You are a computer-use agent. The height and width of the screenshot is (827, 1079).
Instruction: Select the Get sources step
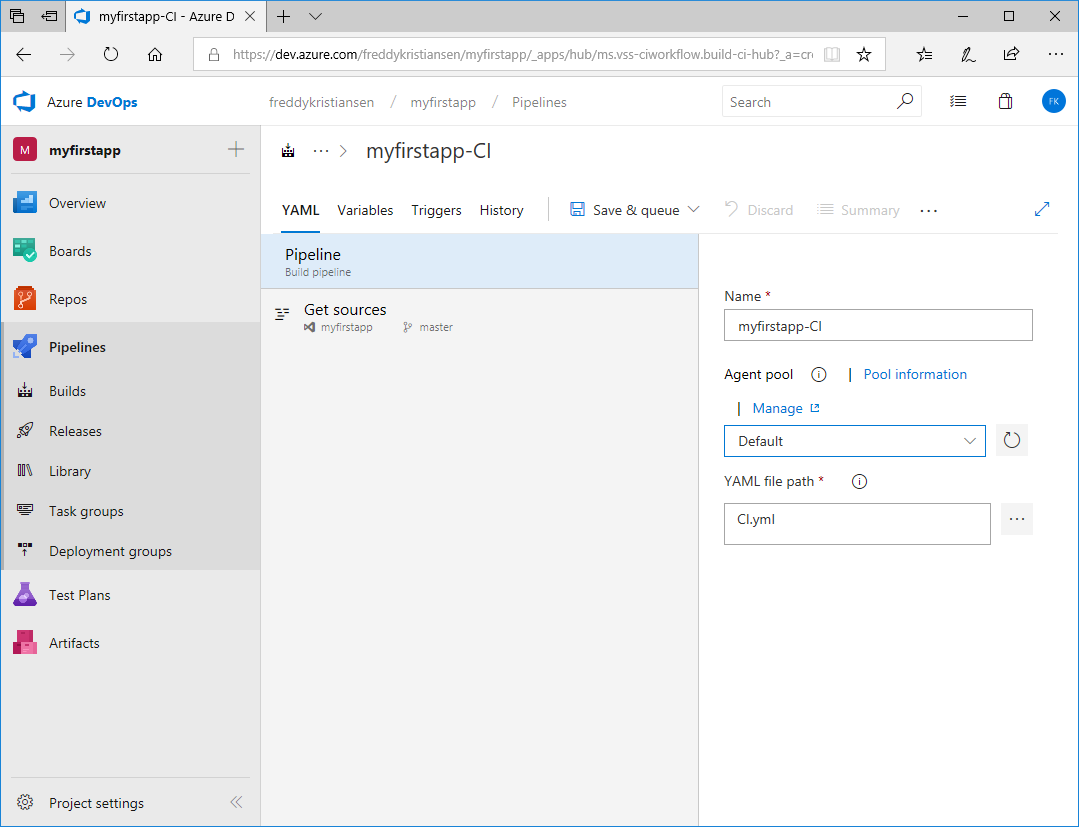pos(345,310)
